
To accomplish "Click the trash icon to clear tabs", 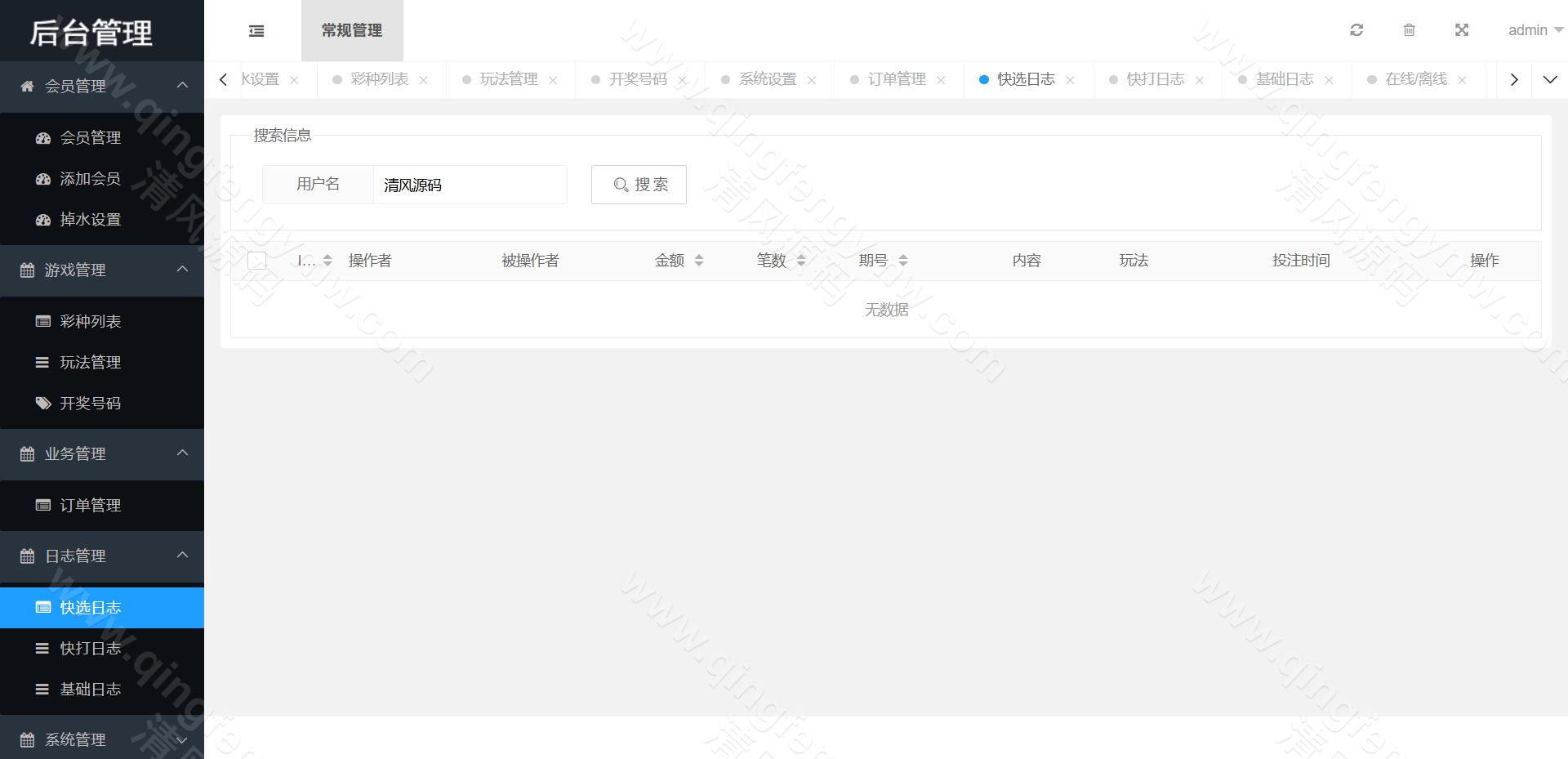I will (1409, 30).
